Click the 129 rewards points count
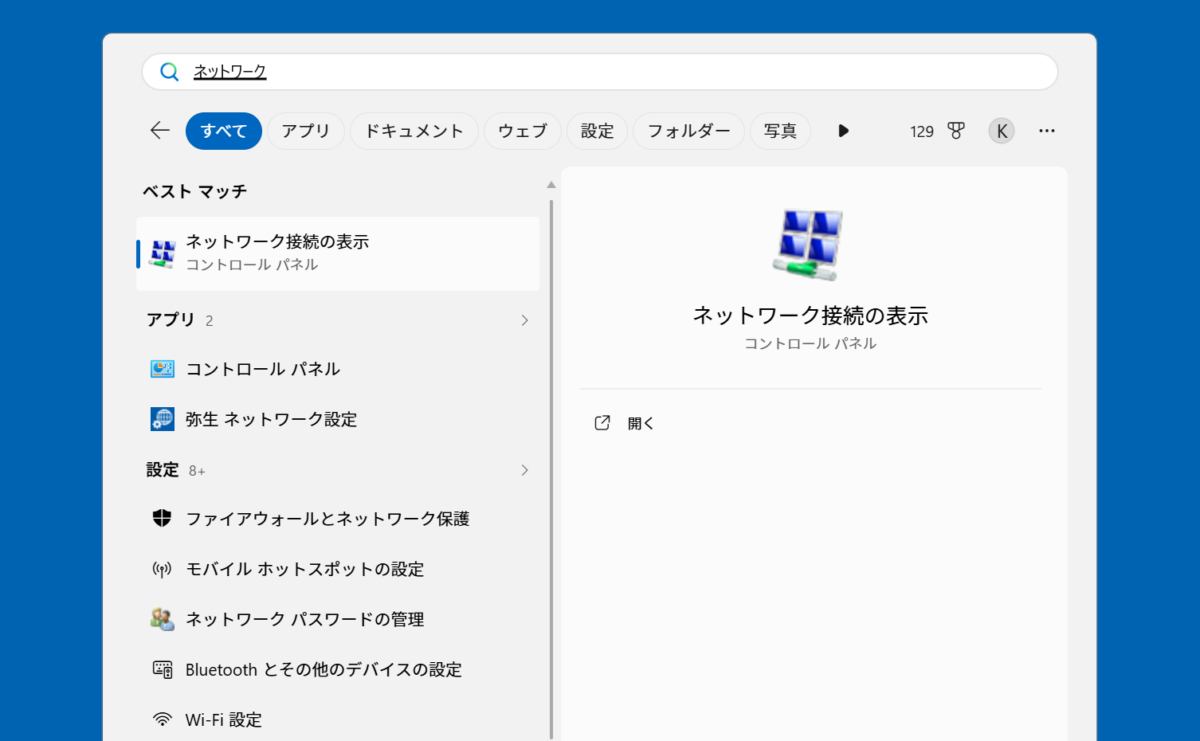This screenshot has height=741, width=1200. tap(922, 131)
